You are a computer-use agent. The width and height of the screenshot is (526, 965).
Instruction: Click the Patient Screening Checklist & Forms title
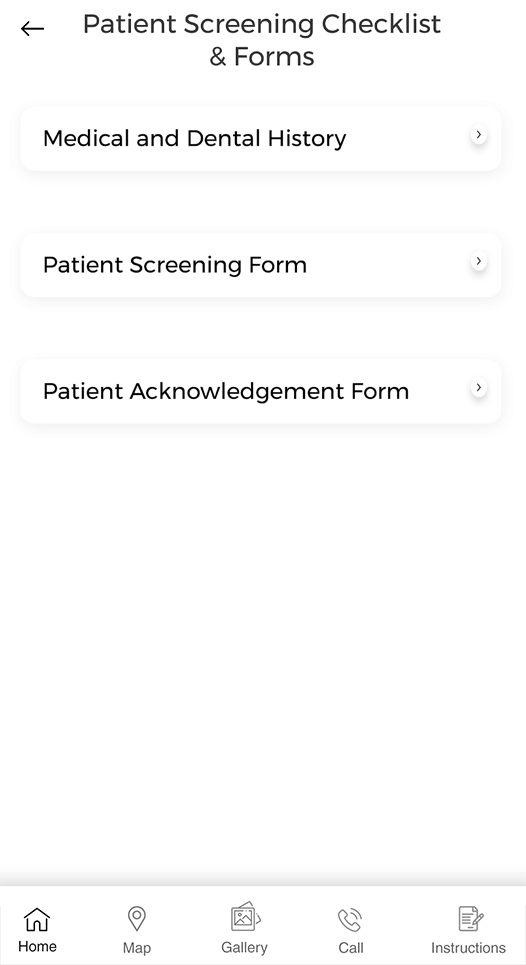(262, 40)
